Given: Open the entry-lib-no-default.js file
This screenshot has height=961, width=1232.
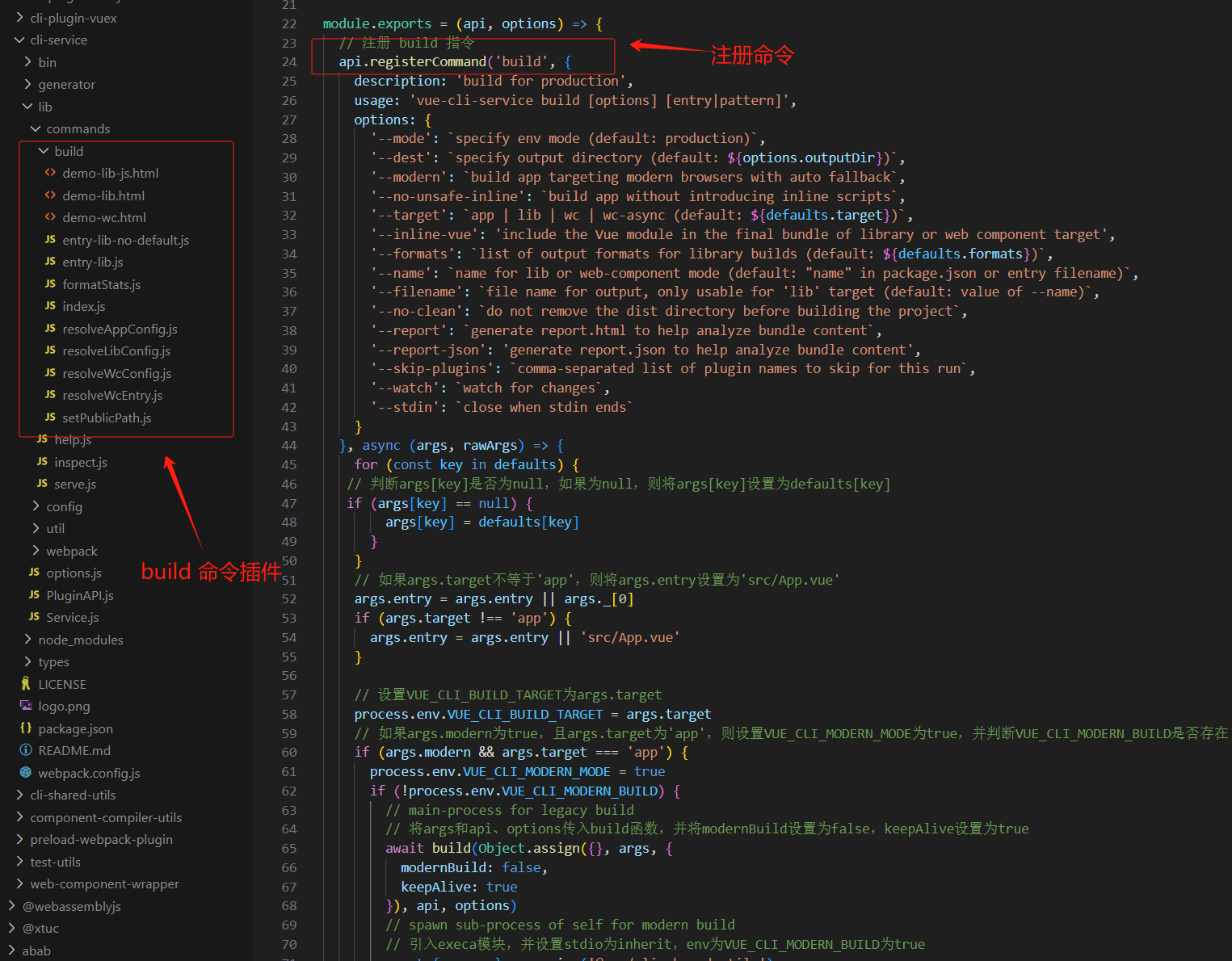Looking at the screenshot, I should pyautogui.click(x=125, y=240).
